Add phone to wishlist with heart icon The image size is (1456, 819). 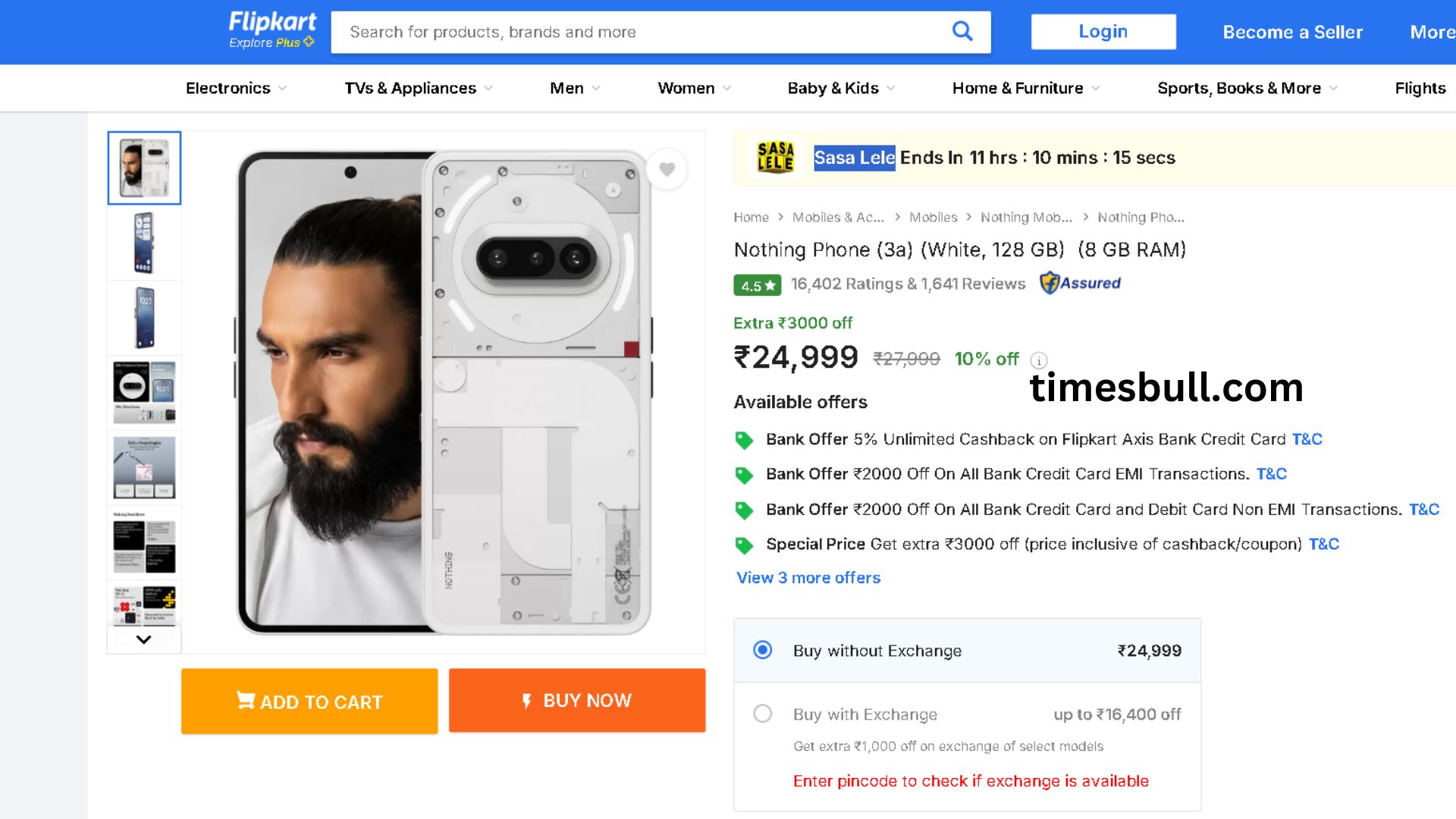point(667,169)
